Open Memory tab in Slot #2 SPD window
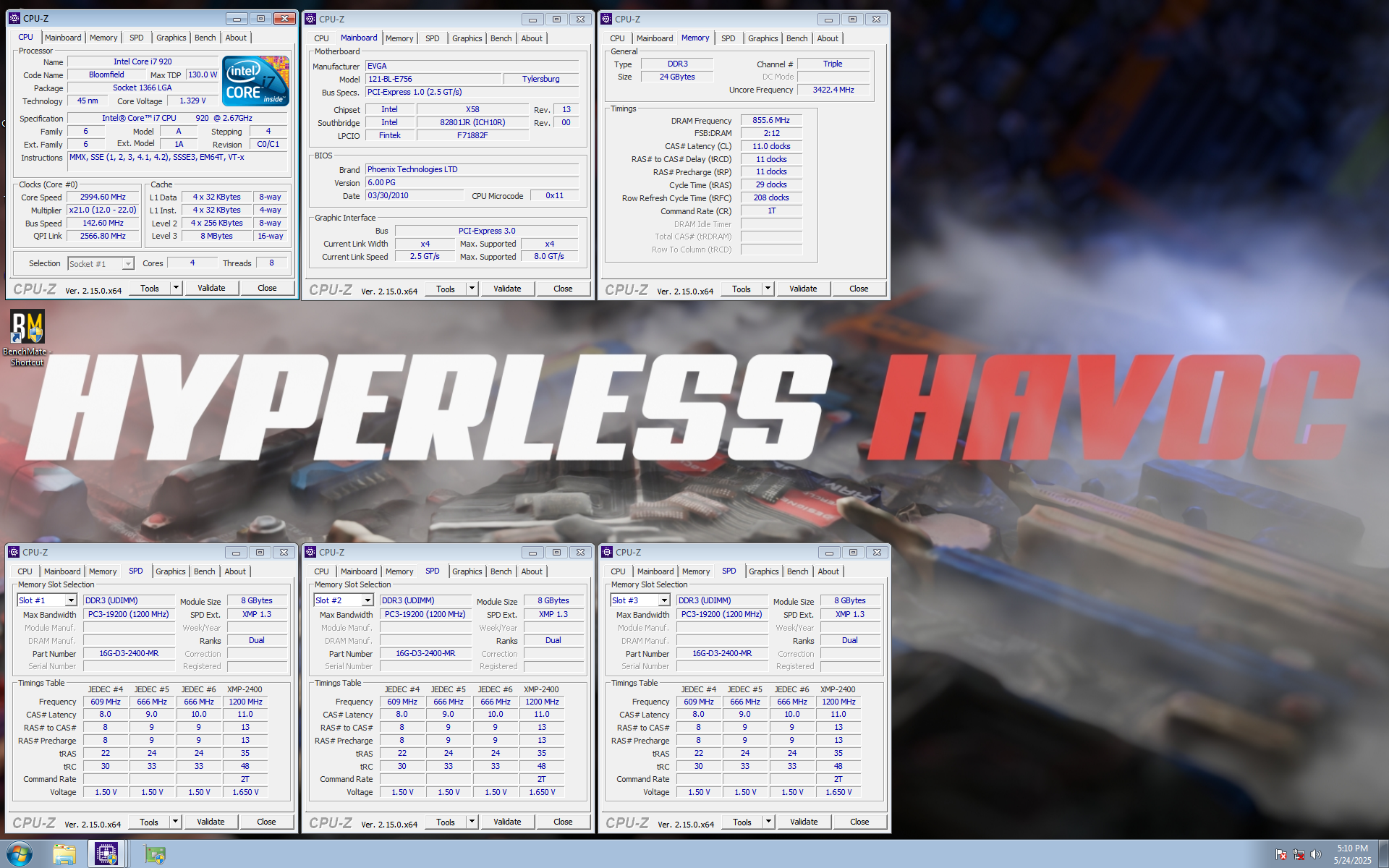This screenshot has width=1389, height=868. click(x=399, y=571)
